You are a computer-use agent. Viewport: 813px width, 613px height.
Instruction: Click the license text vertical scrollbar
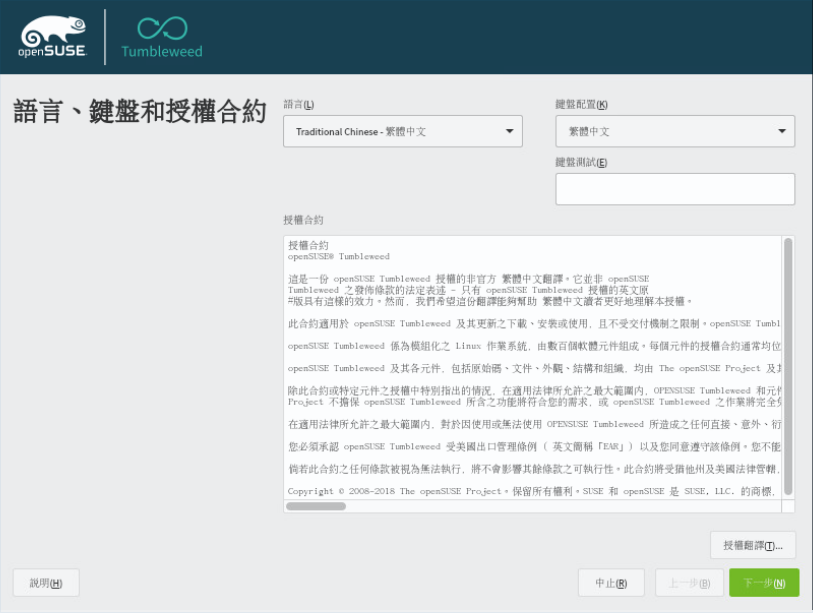(788, 366)
